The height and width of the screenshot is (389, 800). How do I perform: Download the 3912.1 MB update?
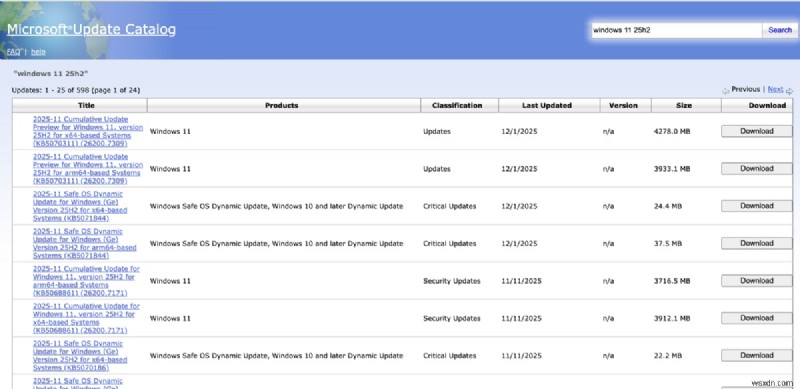[757, 318]
